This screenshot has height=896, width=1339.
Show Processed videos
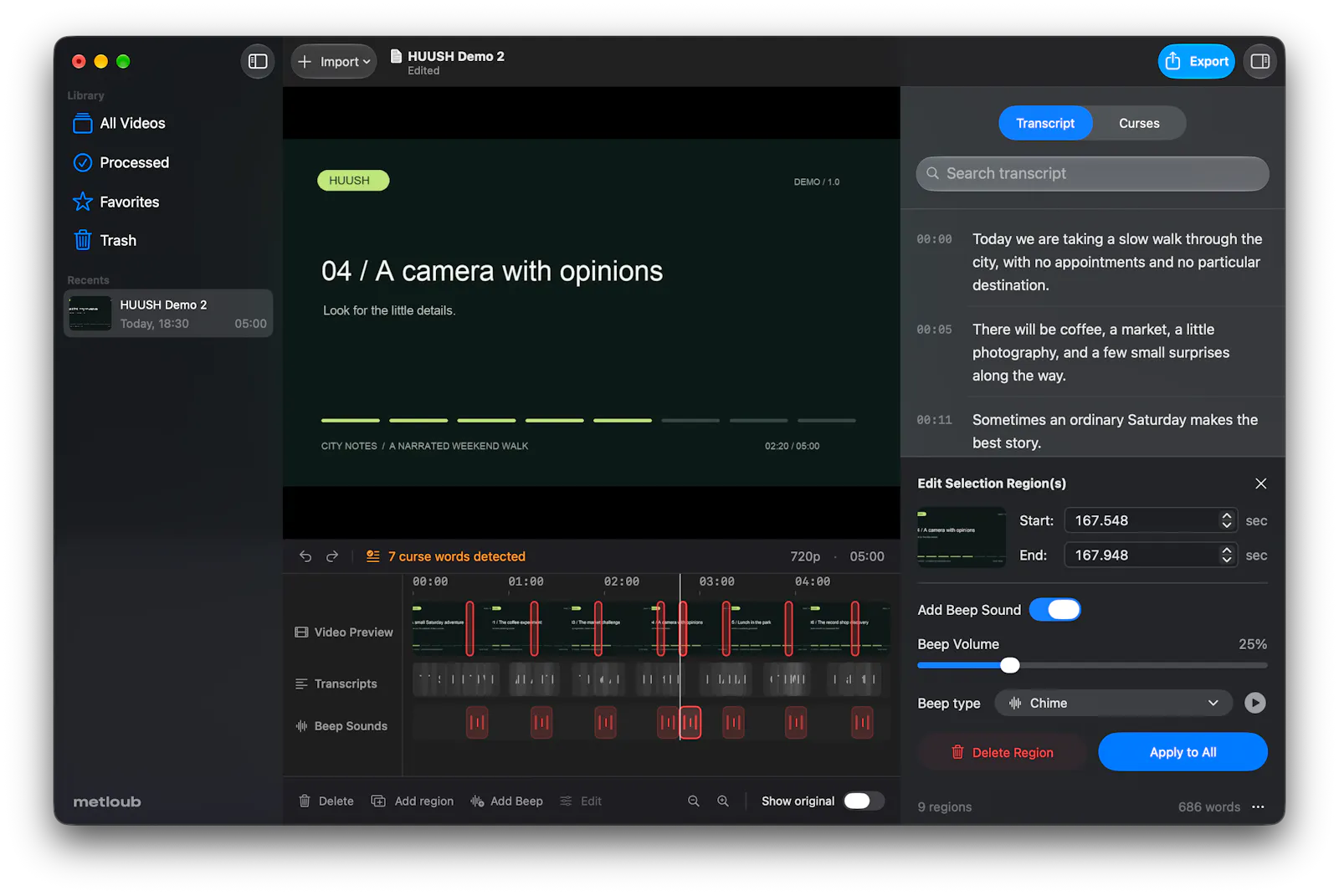coord(121,162)
